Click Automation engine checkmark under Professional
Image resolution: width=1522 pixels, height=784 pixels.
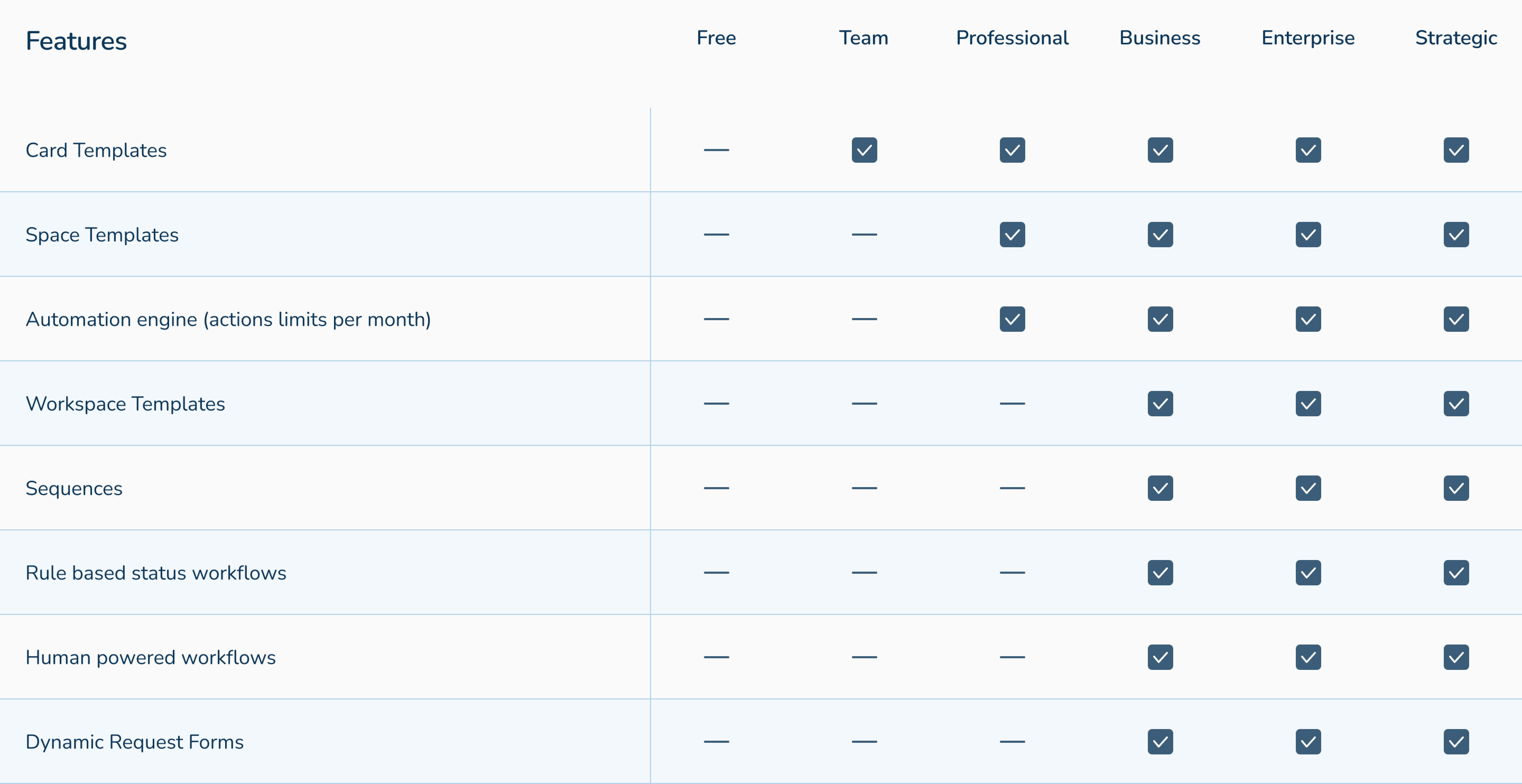(x=1012, y=319)
